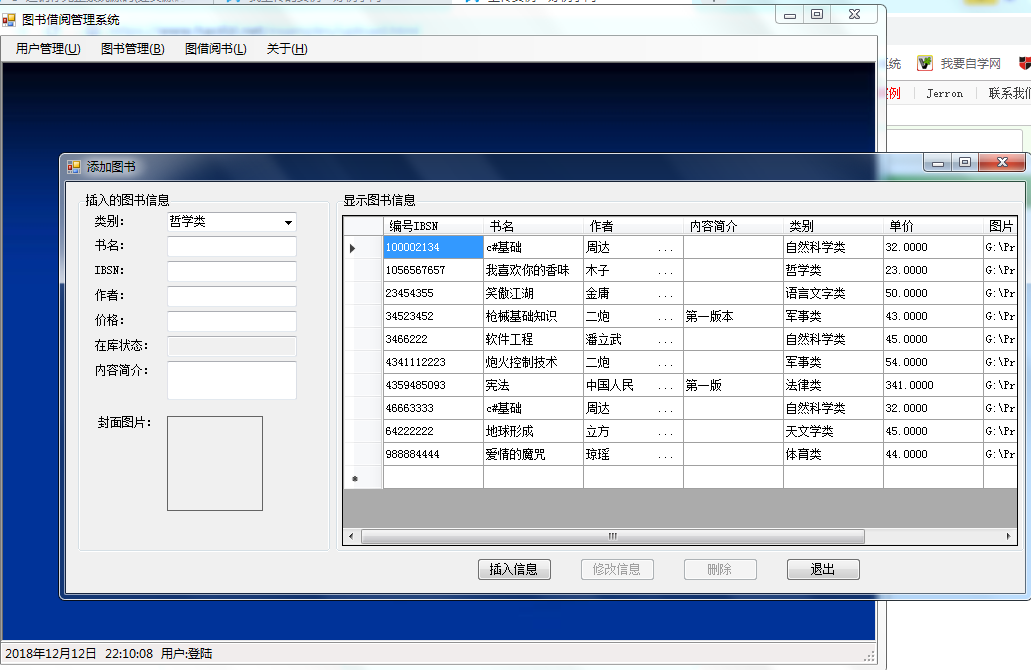Click the grid's horizontal scrollbar right arrow
1031x670 pixels.
pos(1009,537)
